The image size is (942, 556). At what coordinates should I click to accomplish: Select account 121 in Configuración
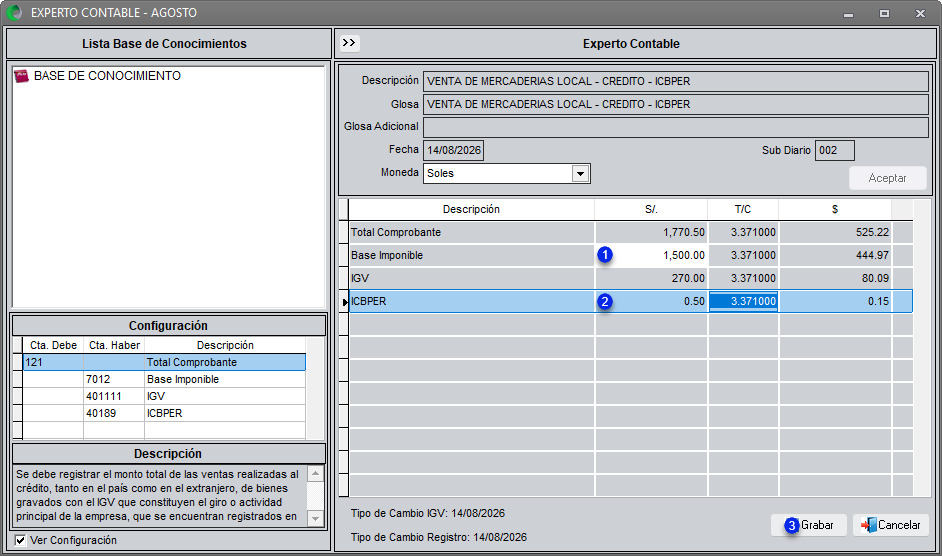coord(53,362)
